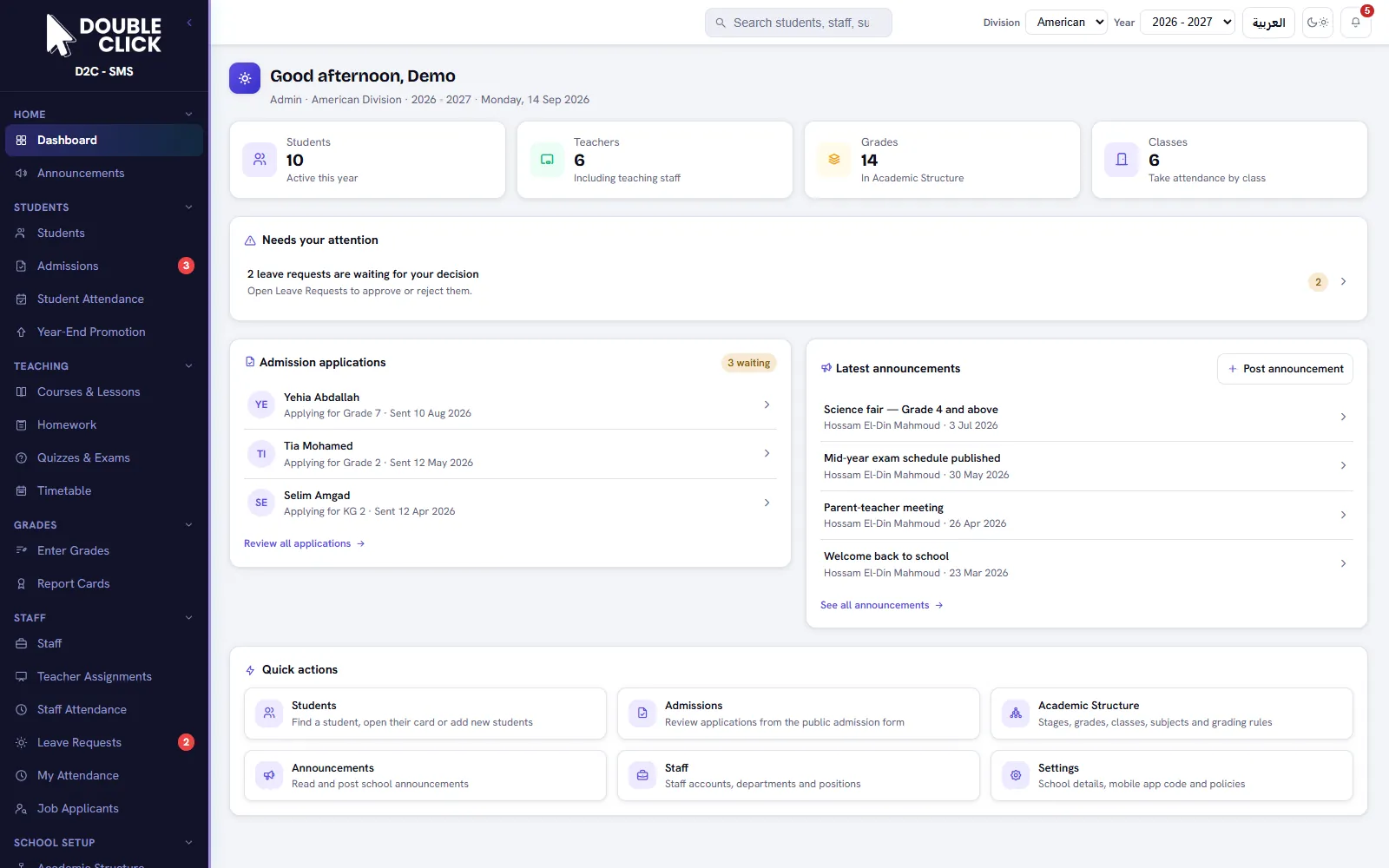Click the Quizzes & Exams sidebar icon
The image size is (1389, 868).
pos(21,457)
